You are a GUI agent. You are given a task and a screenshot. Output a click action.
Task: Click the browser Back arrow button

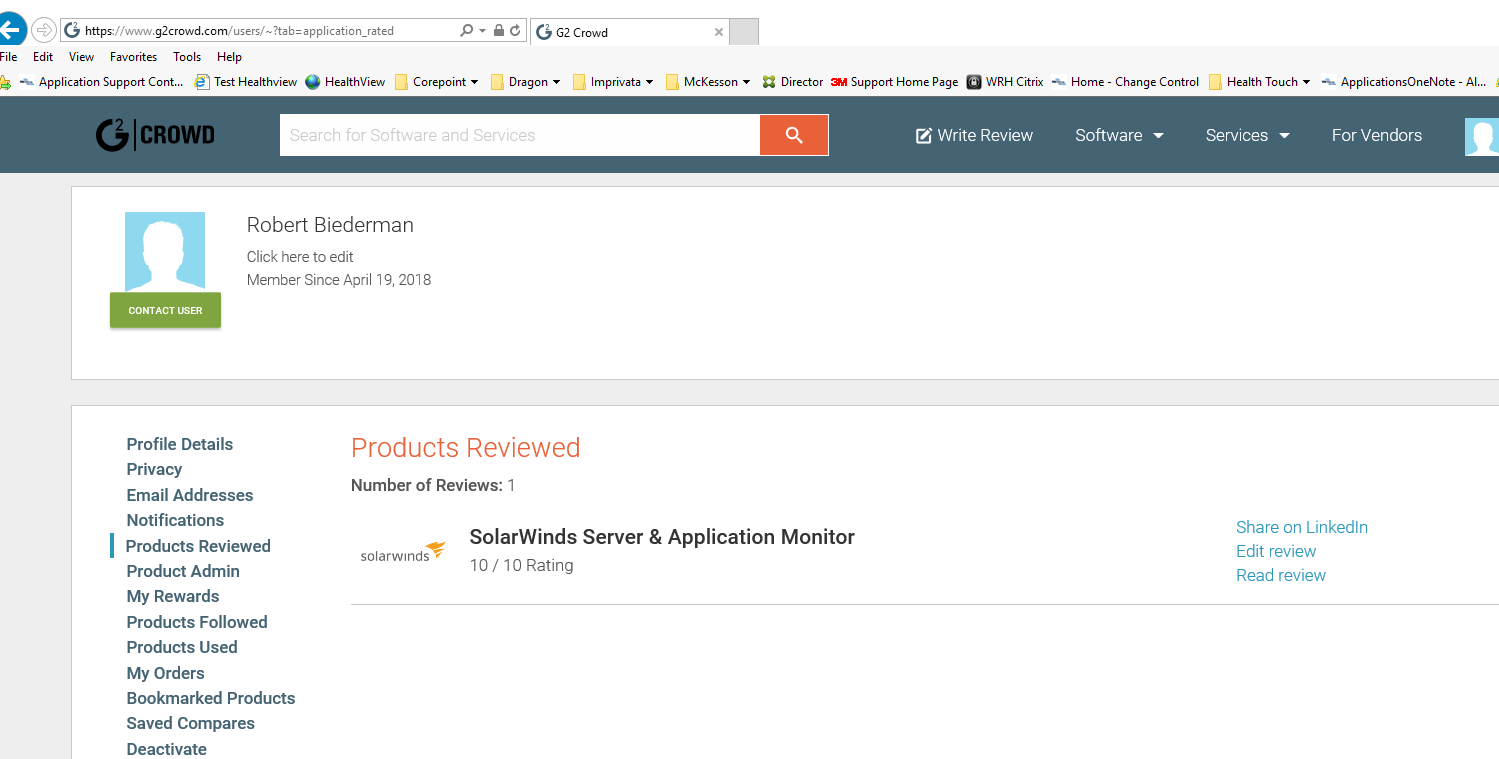coord(10,30)
